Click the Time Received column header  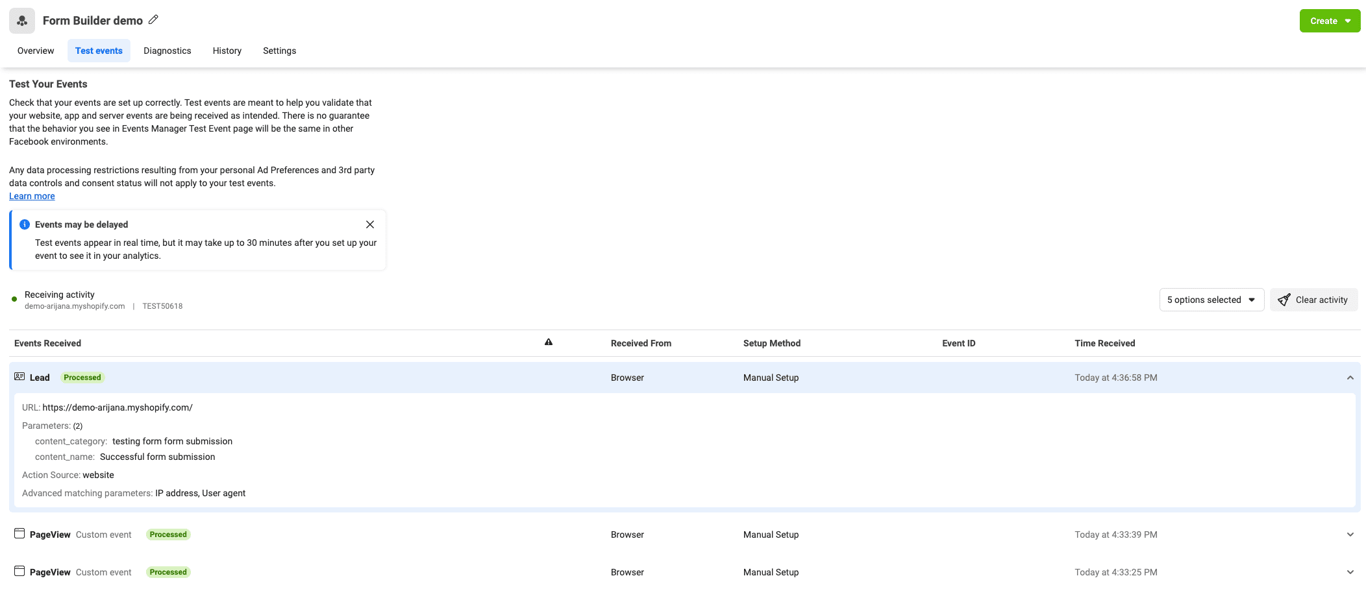[1105, 343]
